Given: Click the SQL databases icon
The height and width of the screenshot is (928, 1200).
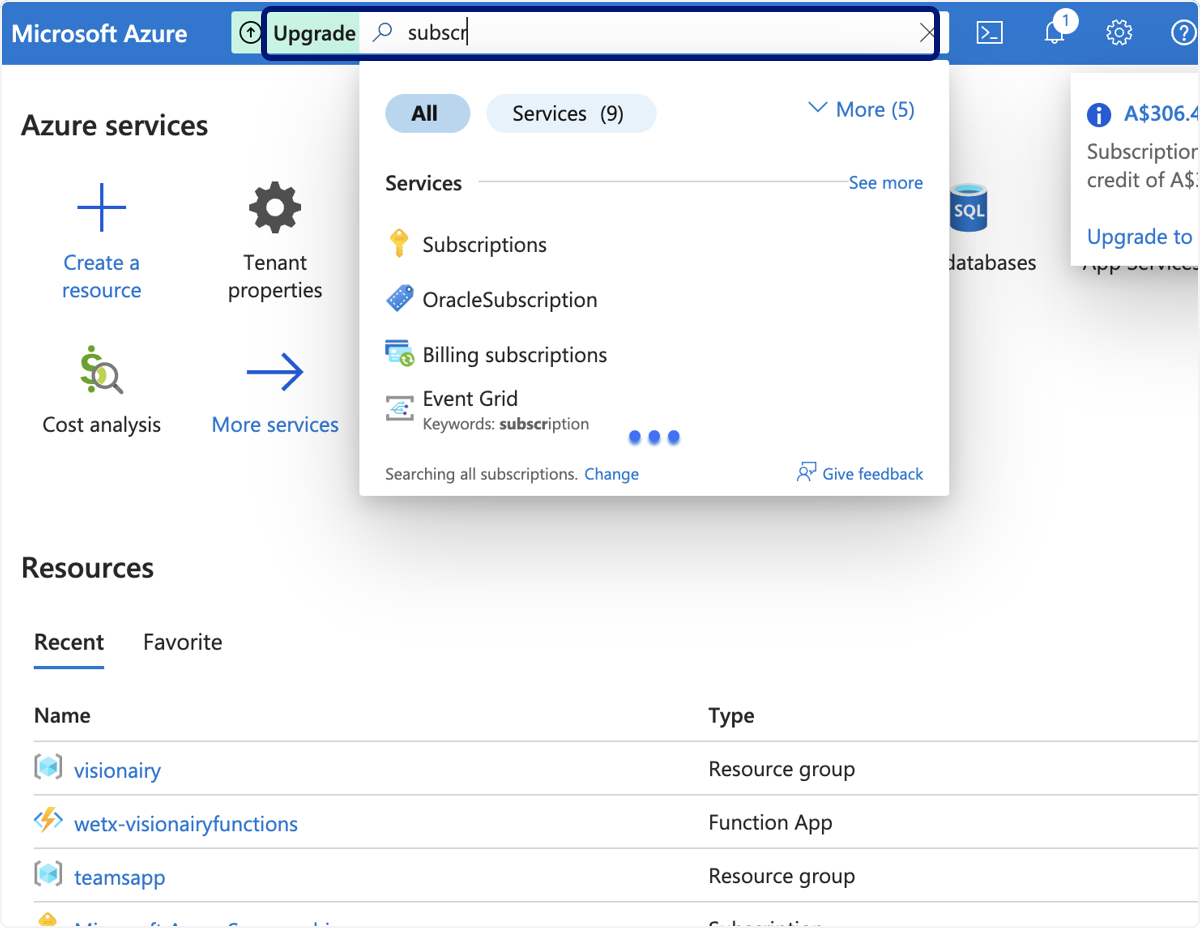Looking at the screenshot, I should [x=969, y=207].
